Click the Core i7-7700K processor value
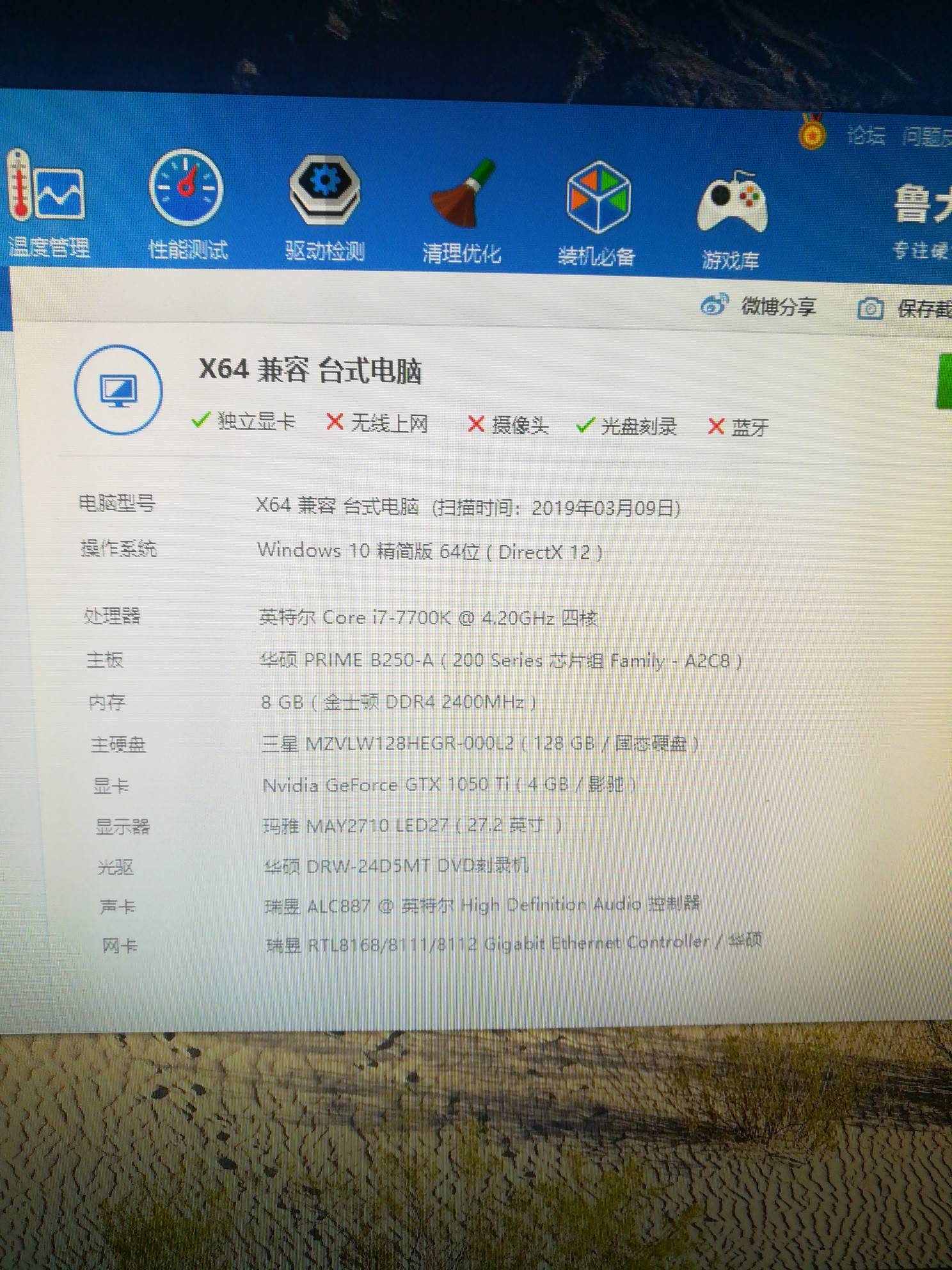This screenshot has height=1270, width=952. pyautogui.click(x=428, y=618)
